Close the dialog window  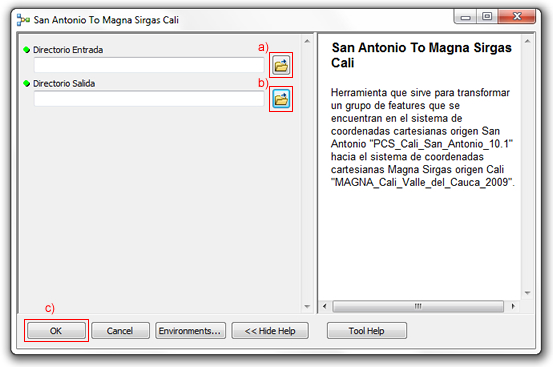click(x=517, y=17)
